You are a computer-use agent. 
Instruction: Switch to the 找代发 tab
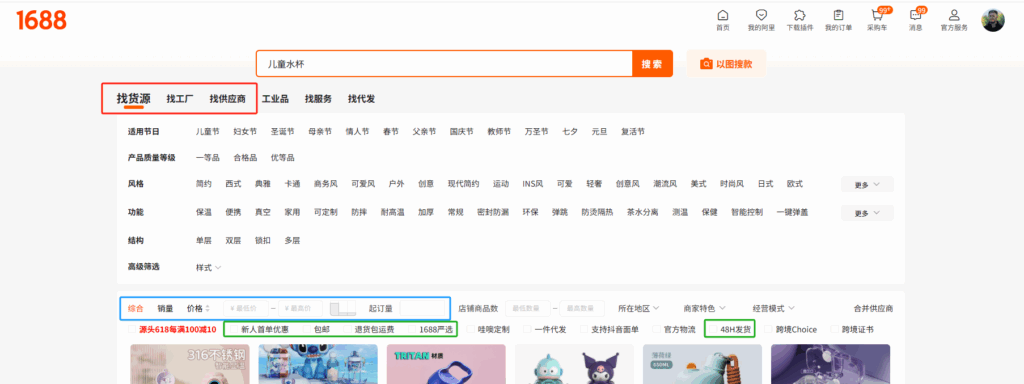(361, 99)
